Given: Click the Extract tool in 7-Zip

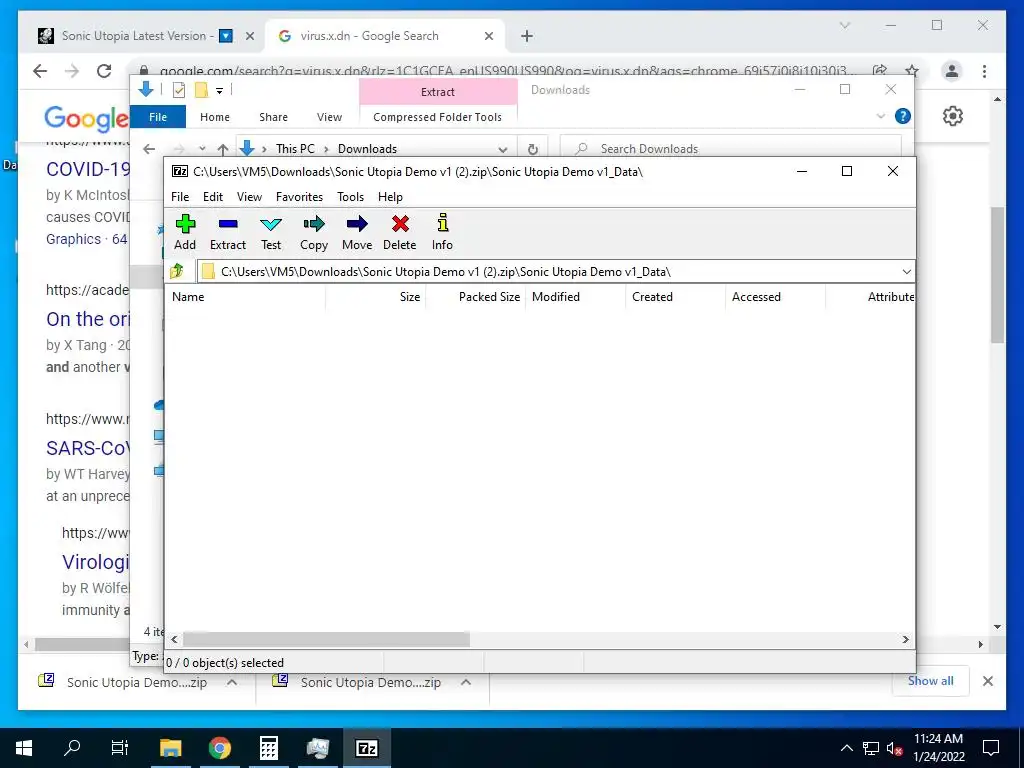Looking at the screenshot, I should (x=228, y=232).
